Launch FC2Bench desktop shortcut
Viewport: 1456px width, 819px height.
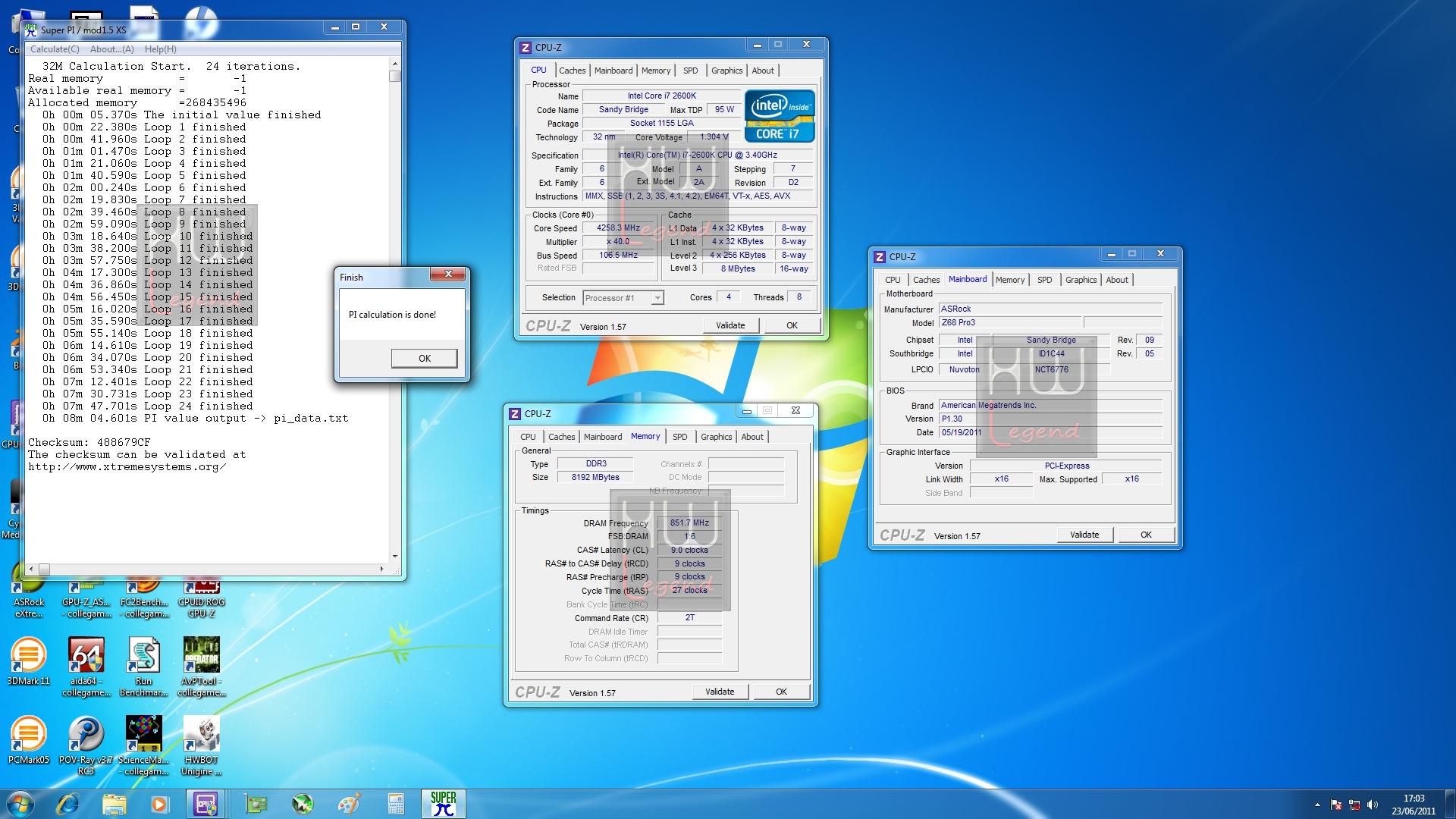click(143, 599)
